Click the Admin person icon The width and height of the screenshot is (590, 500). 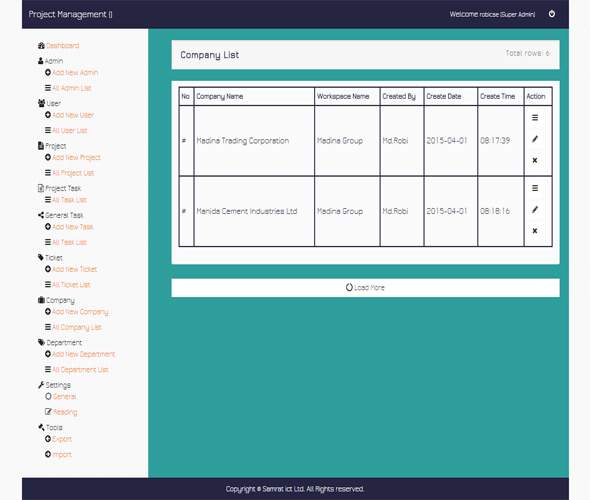41,61
